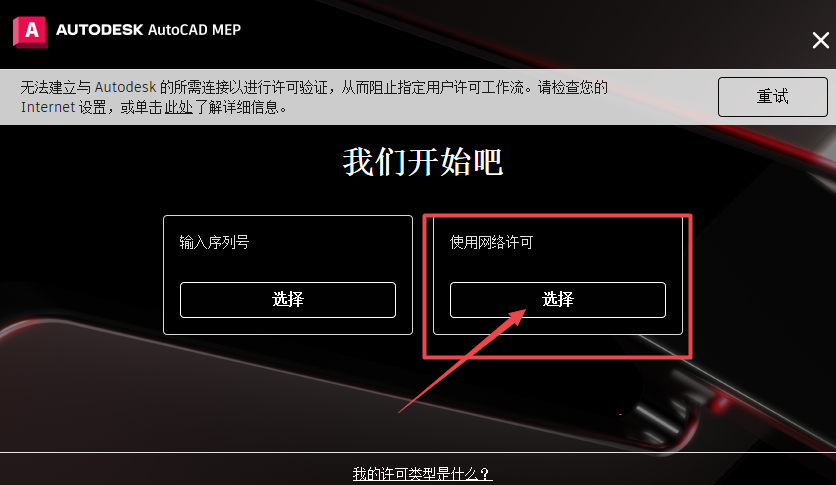Open the 我的许可类型是什么？ link
The width and height of the screenshot is (836, 485).
[422, 473]
